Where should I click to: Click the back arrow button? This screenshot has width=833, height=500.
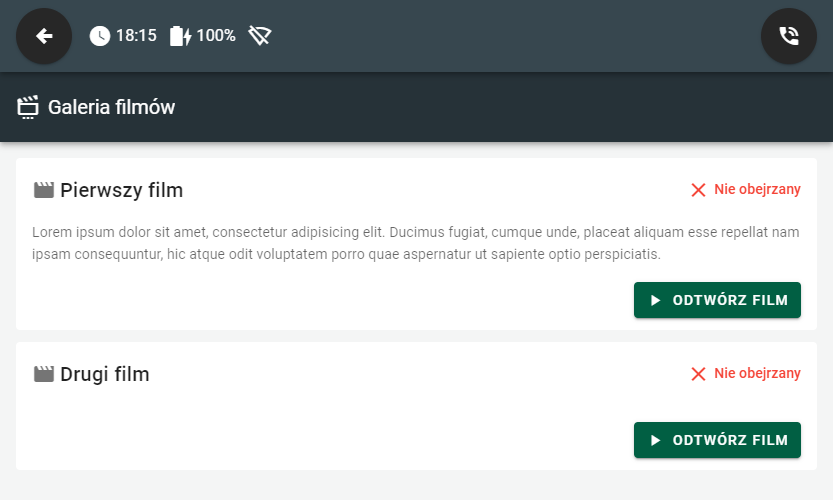point(44,36)
